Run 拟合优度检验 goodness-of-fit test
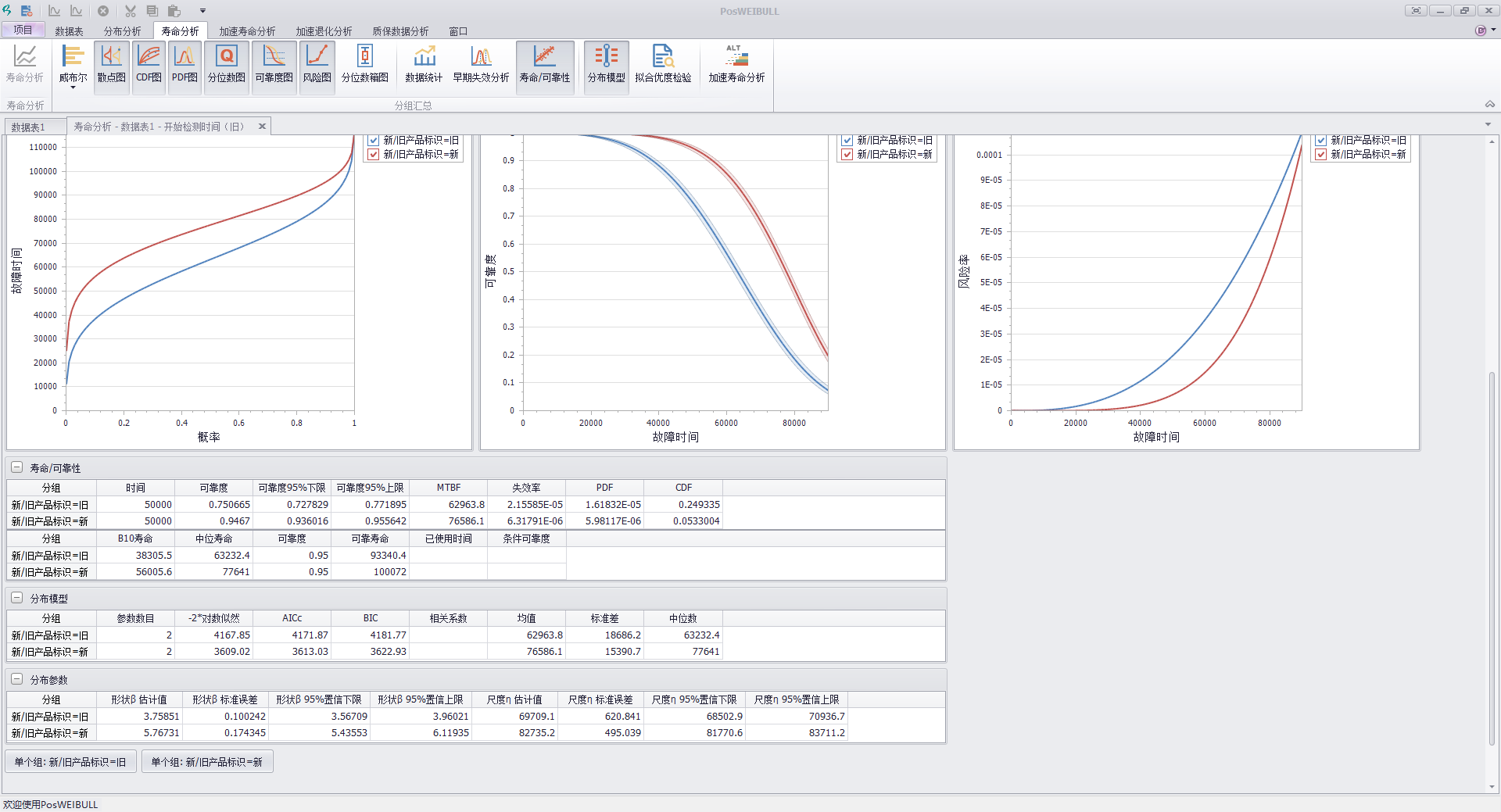Image resolution: width=1501 pixels, height=812 pixels. coord(663,67)
